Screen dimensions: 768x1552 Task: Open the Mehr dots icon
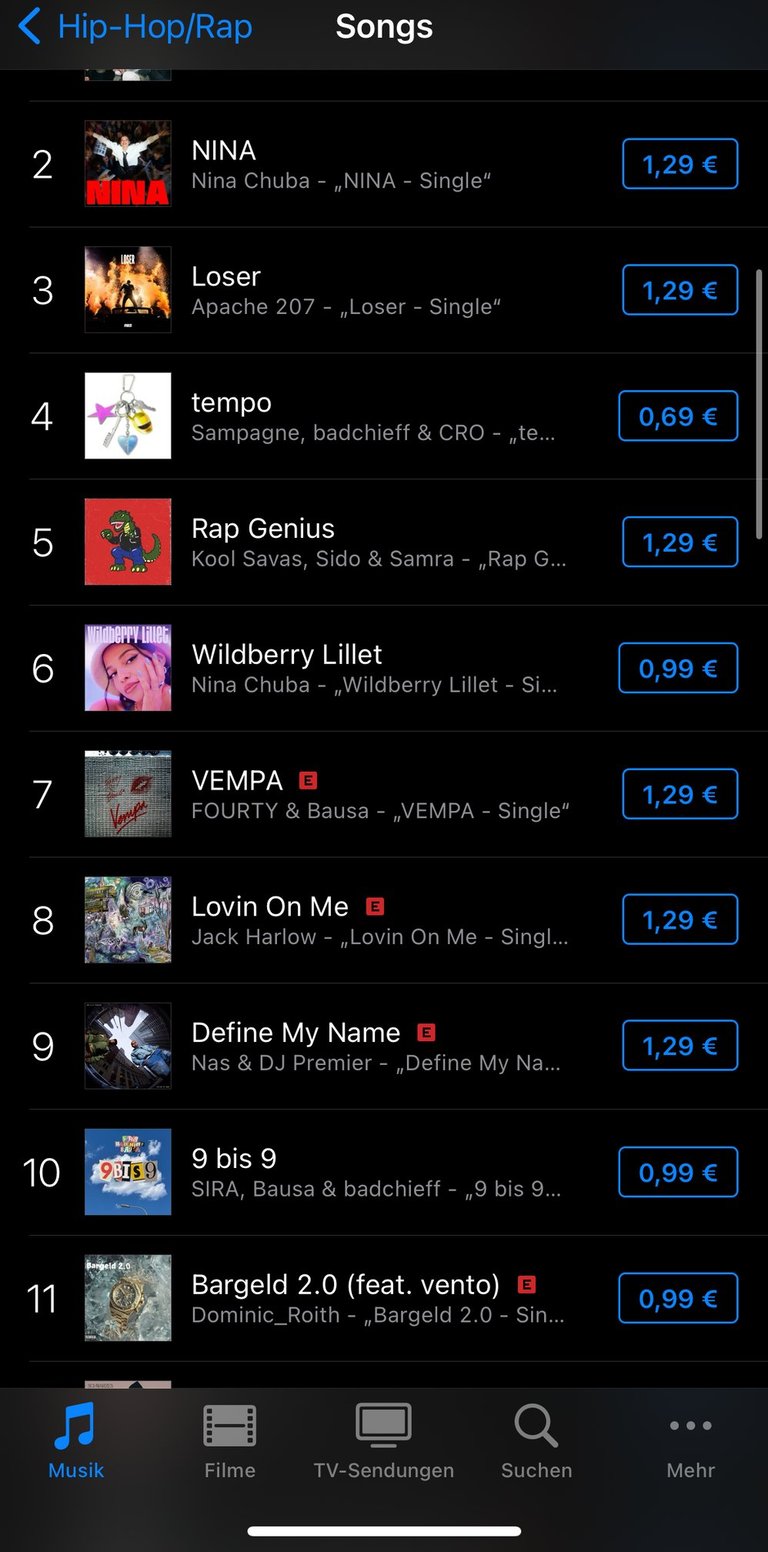coord(690,1426)
